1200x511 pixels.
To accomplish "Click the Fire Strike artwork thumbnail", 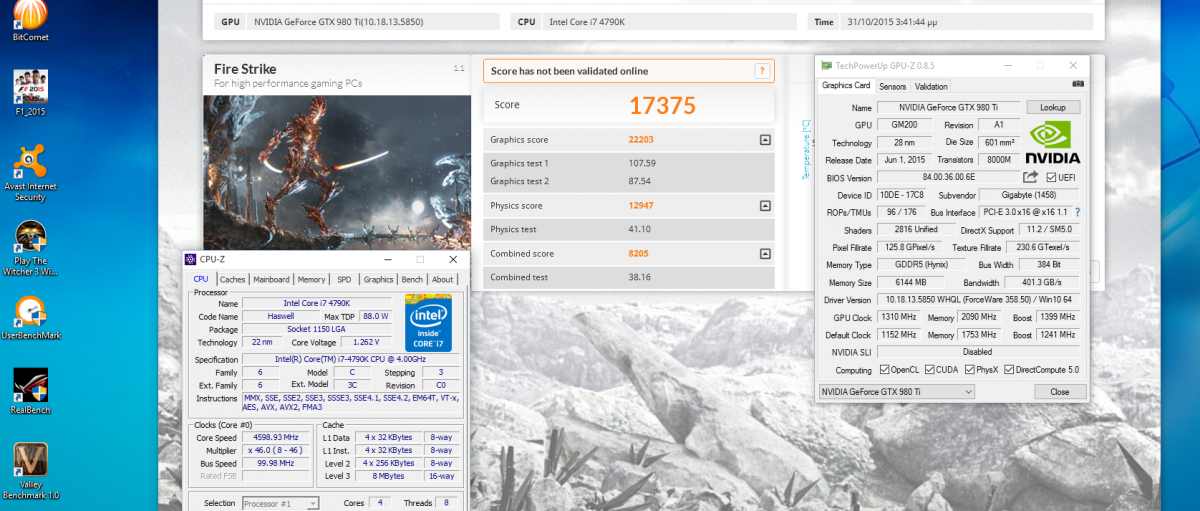I will [337, 172].
